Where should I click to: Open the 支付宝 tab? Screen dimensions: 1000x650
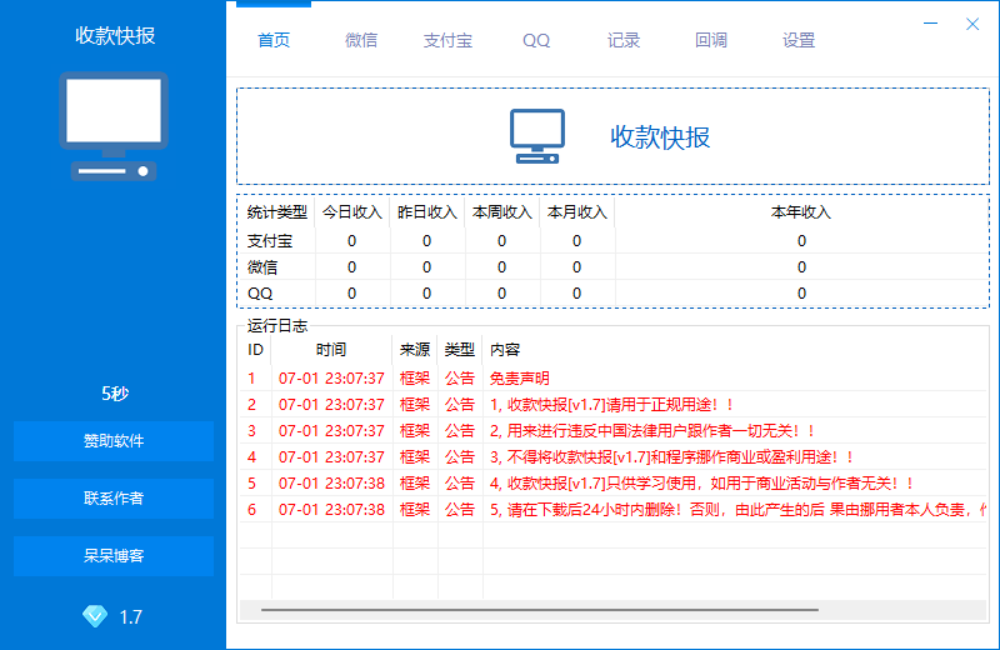point(448,41)
